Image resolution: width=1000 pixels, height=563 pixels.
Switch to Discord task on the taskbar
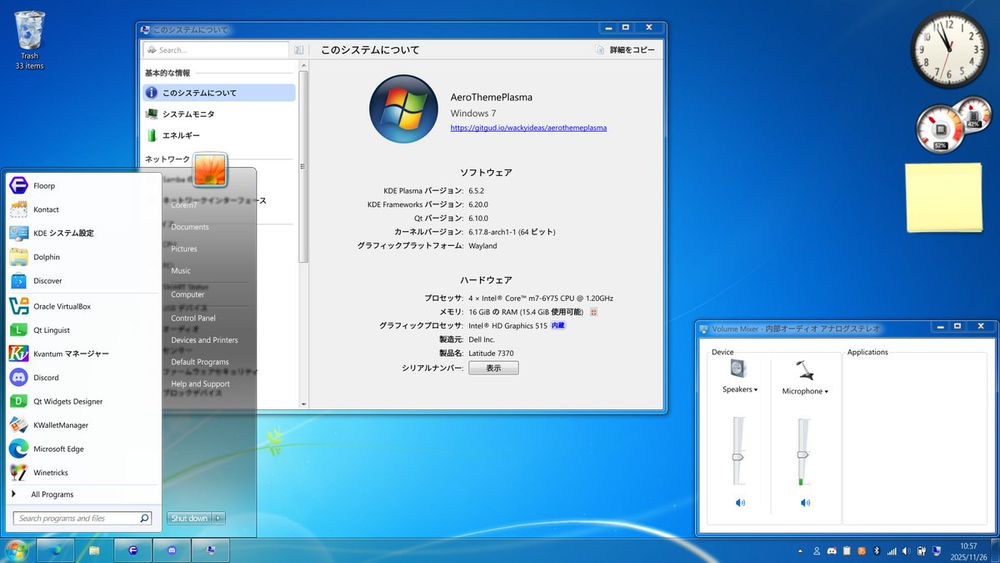pyautogui.click(x=172, y=550)
